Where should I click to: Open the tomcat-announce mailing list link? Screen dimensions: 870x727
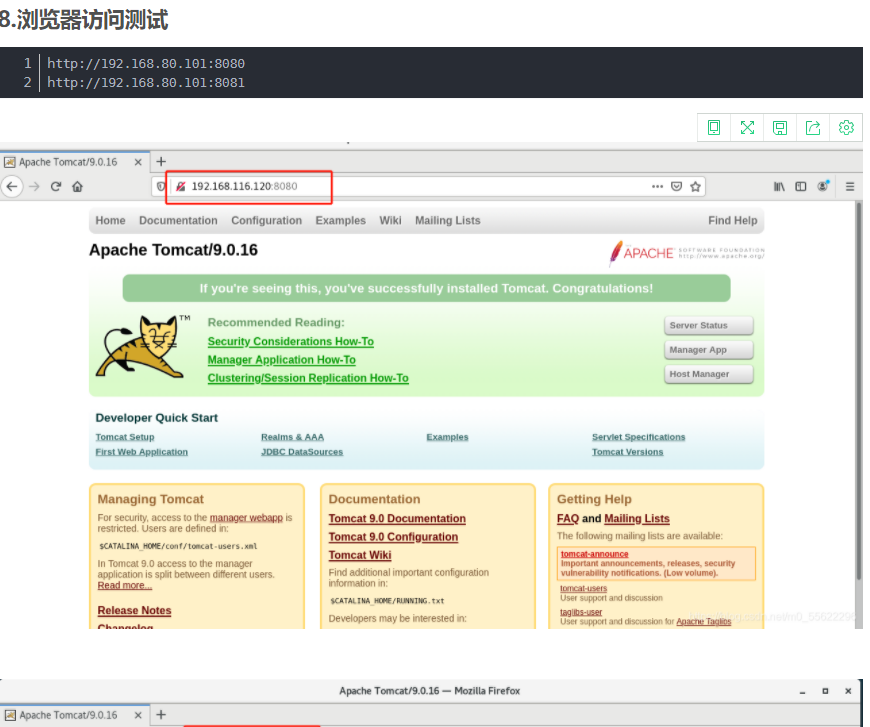coord(594,554)
